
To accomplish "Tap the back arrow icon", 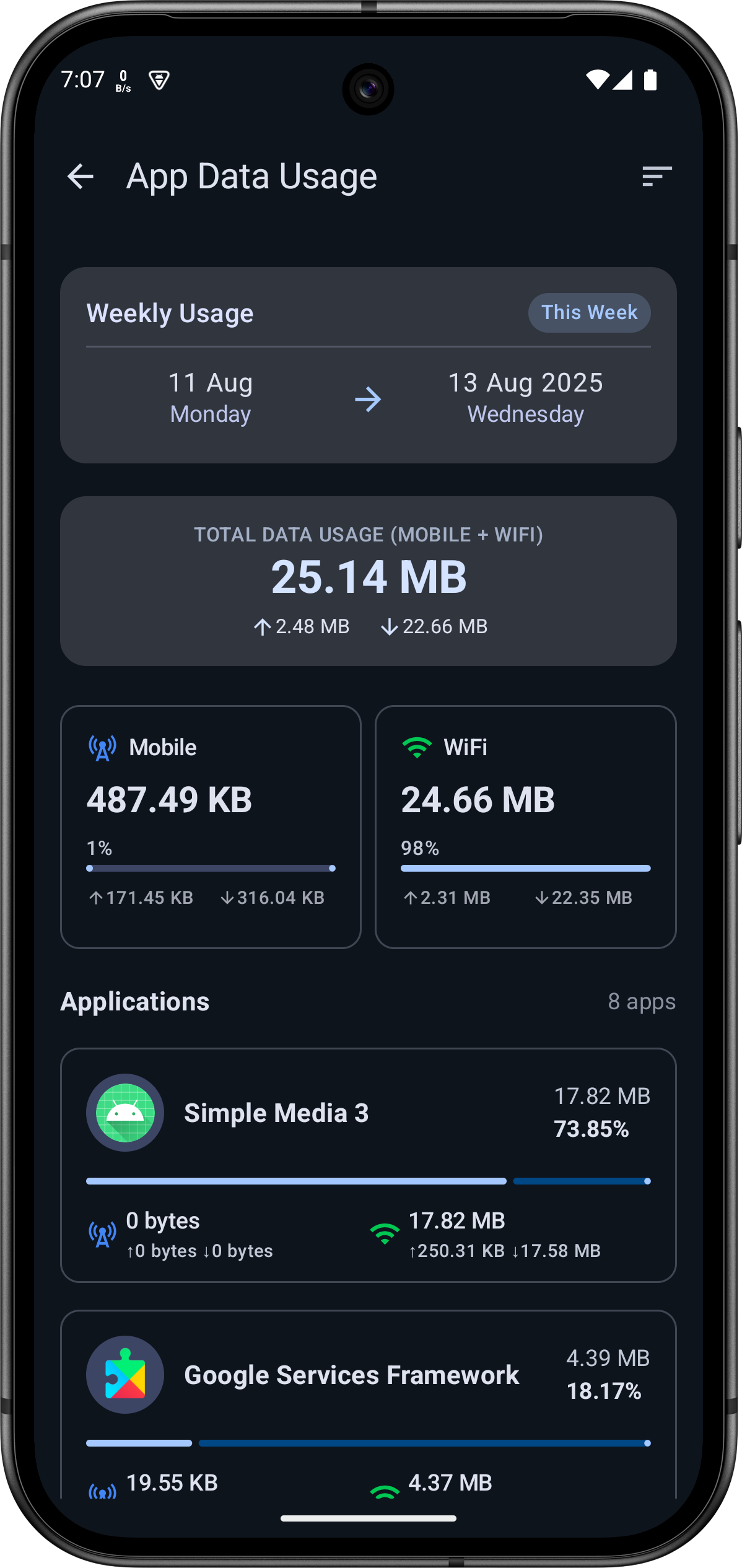I will pos(81,177).
